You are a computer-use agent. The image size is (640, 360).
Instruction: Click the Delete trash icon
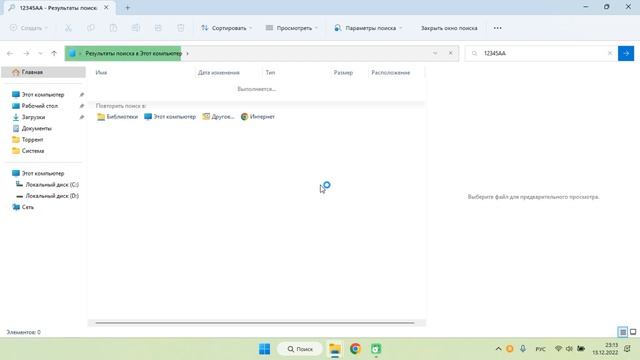click(180, 28)
